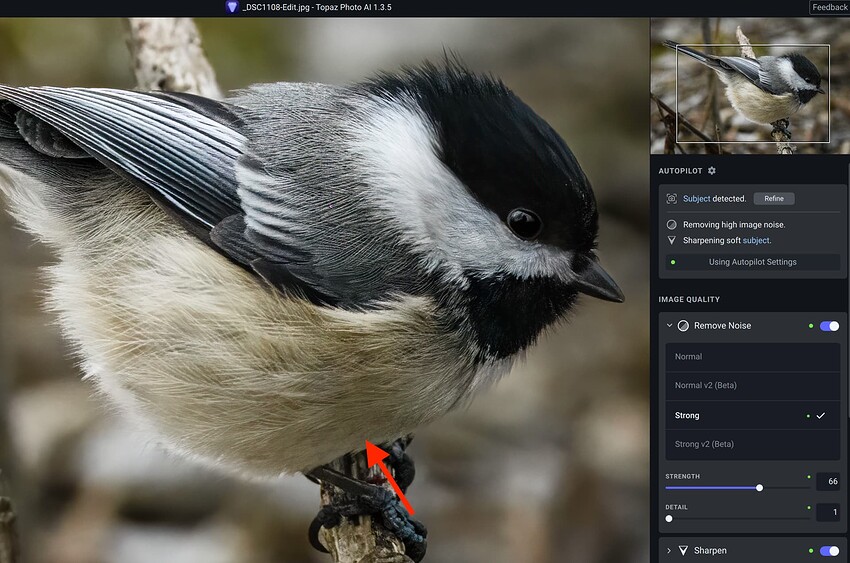Screen dimensions: 850x563
Task: Click the sharpening icon beside 'Sharpening soft subject'
Action: click(672, 240)
